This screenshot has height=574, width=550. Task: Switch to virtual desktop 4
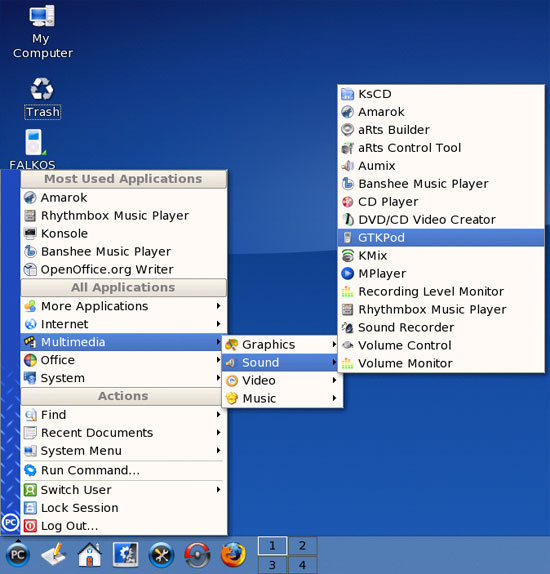(302, 565)
